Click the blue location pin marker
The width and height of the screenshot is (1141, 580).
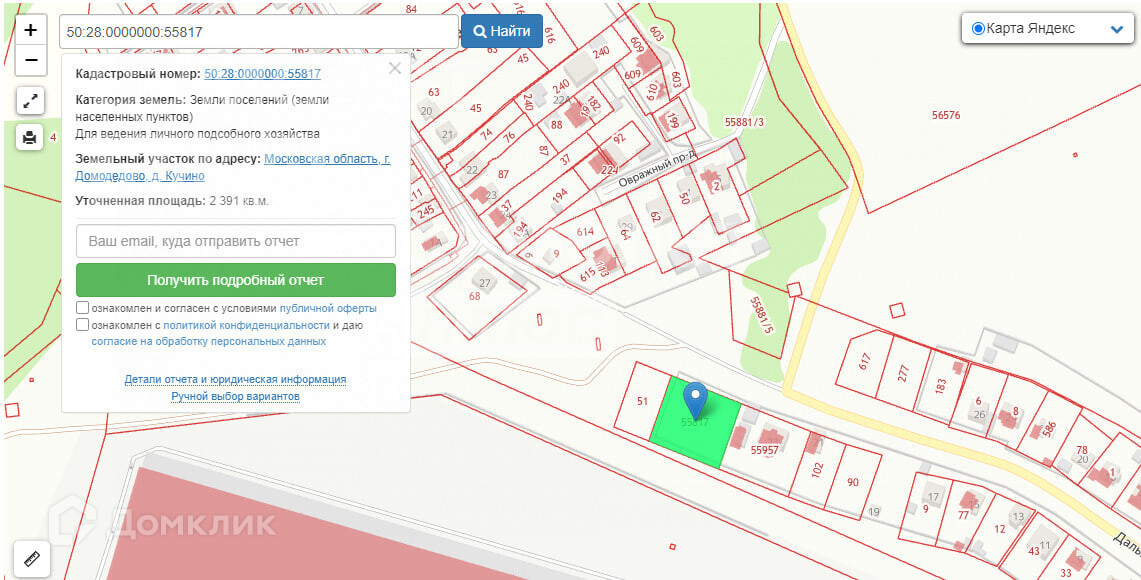pos(695,400)
